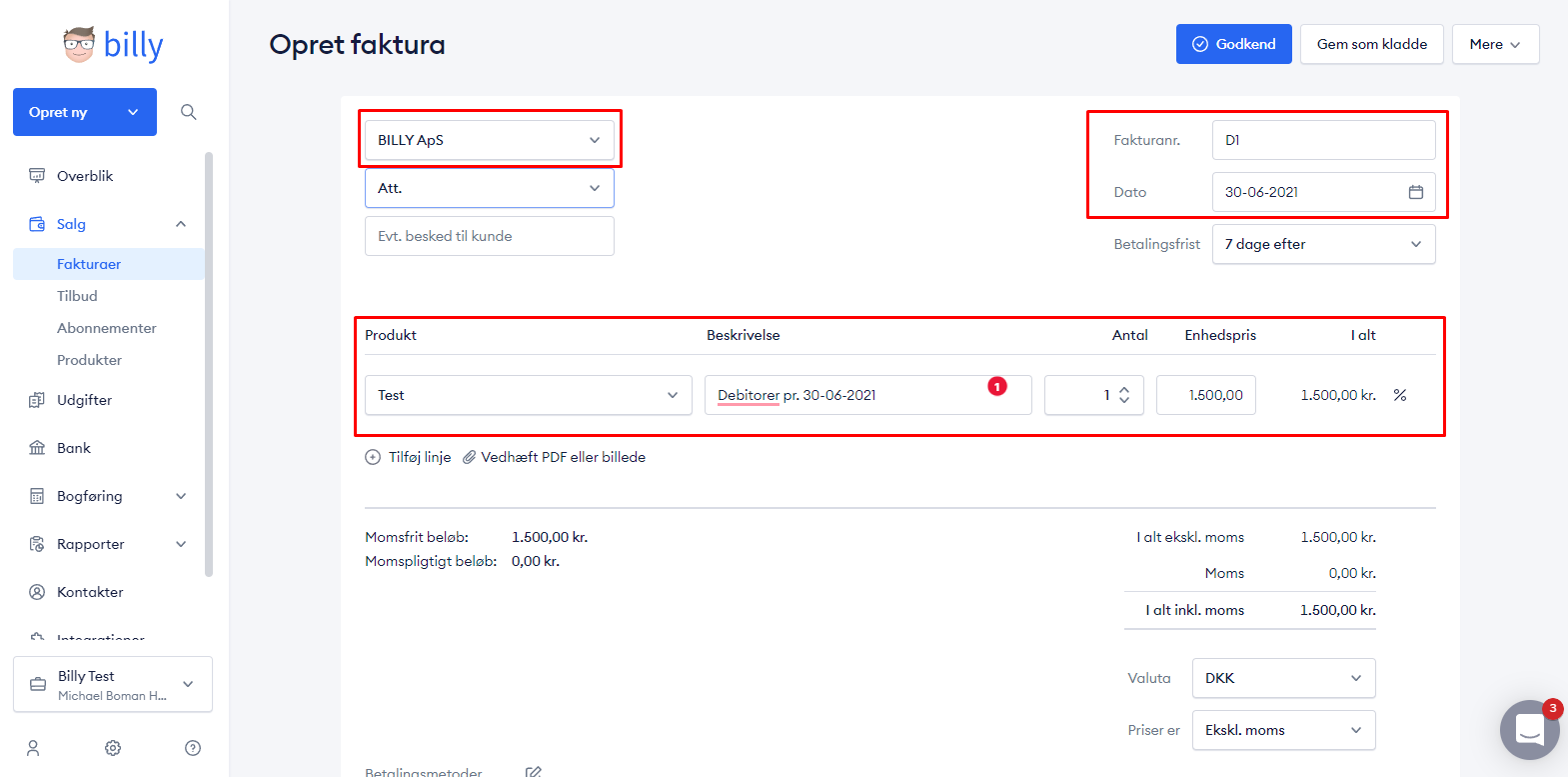Open the Priser er Ekskl. moms dropdown
Image resolution: width=1568 pixels, height=777 pixels.
coord(1284,730)
